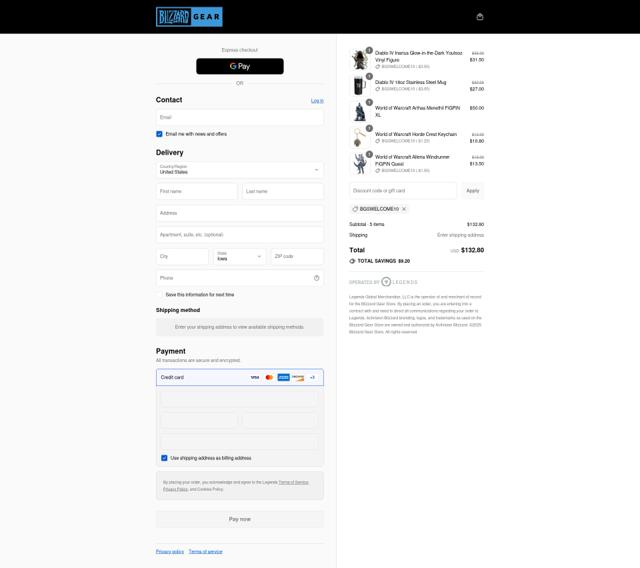Click the Alleria Windrunner FiGPiN thumbnail
The image size is (640, 568).
pyautogui.click(x=360, y=164)
